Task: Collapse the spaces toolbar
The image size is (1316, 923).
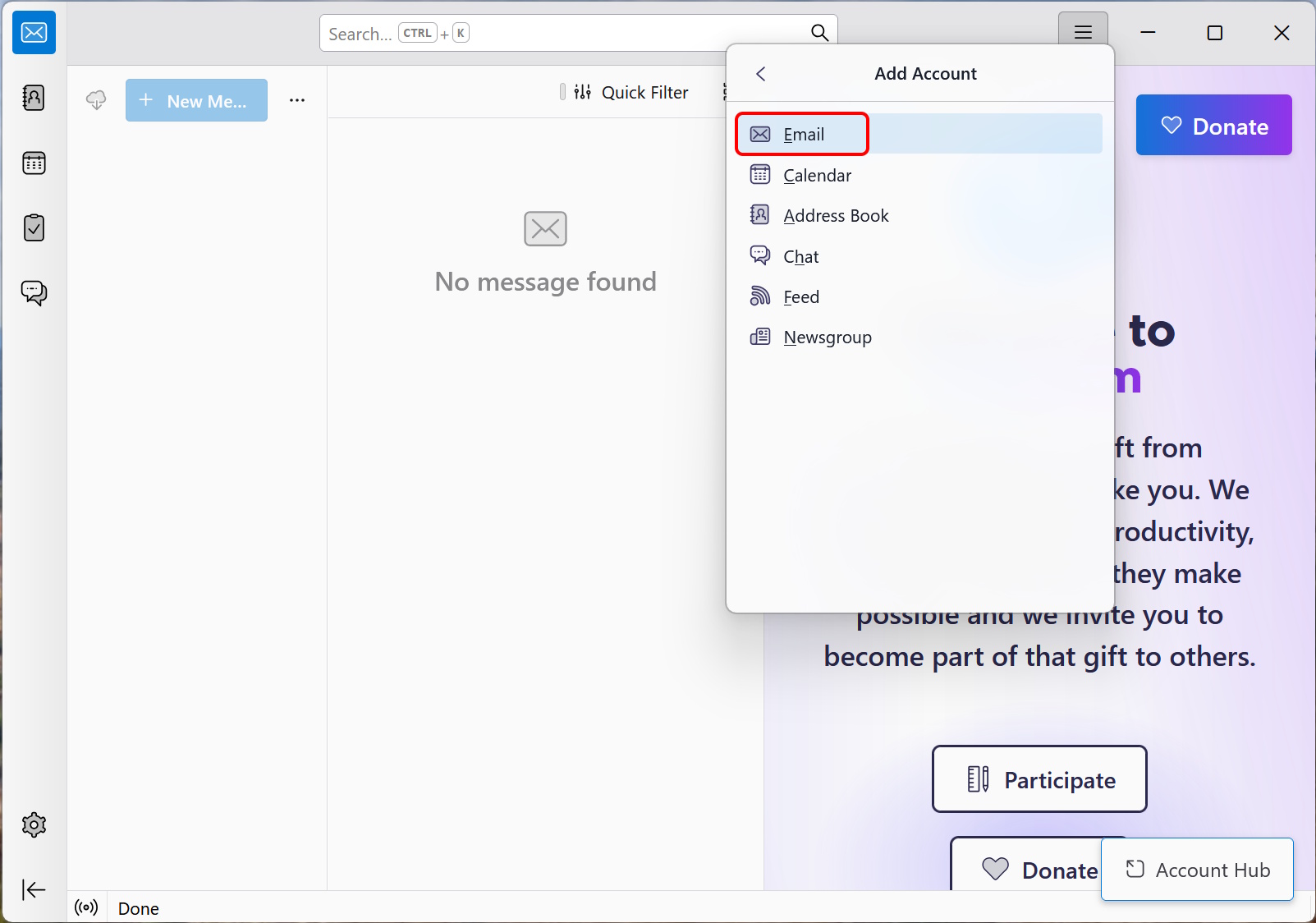Action: click(x=34, y=889)
